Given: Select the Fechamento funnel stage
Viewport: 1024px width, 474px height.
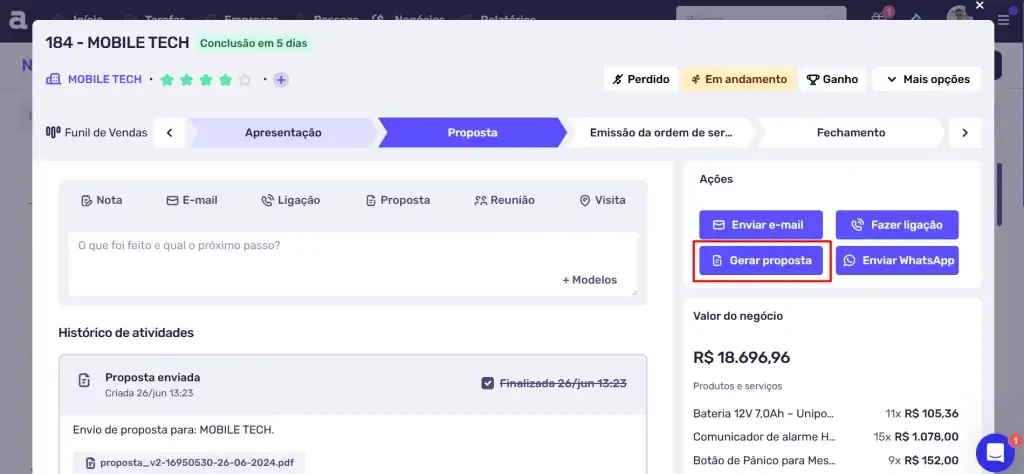Looking at the screenshot, I should 850,133.
